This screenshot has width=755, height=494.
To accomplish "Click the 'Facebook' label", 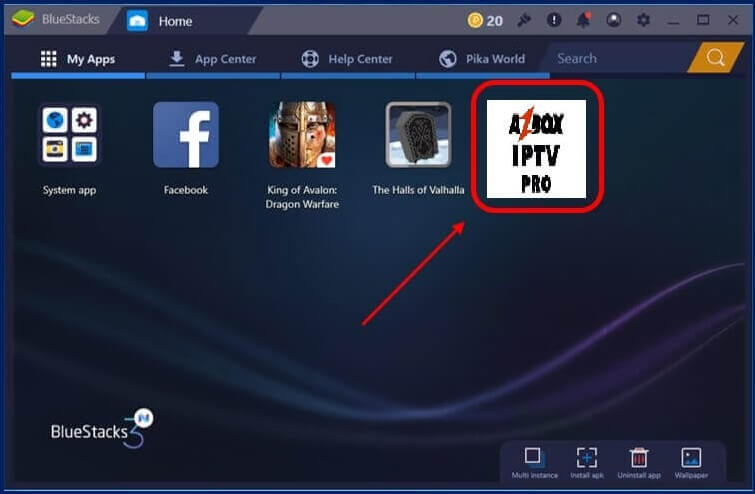I will tap(186, 190).
